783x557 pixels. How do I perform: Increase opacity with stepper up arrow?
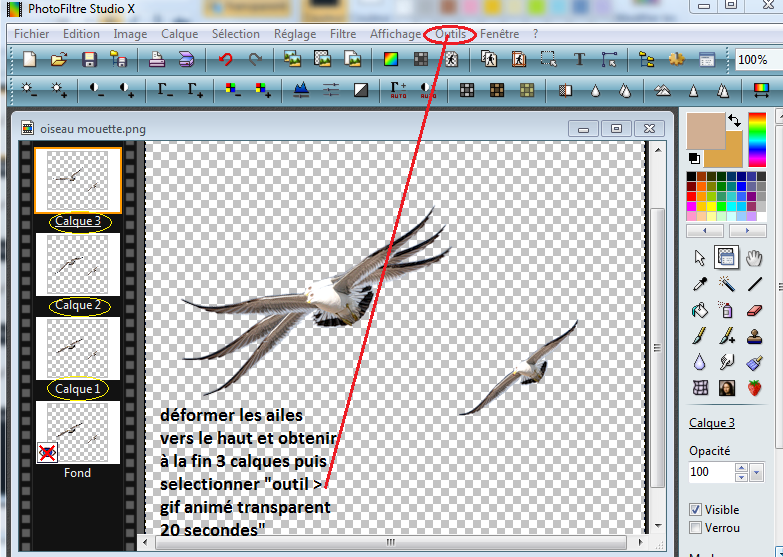coord(742,468)
